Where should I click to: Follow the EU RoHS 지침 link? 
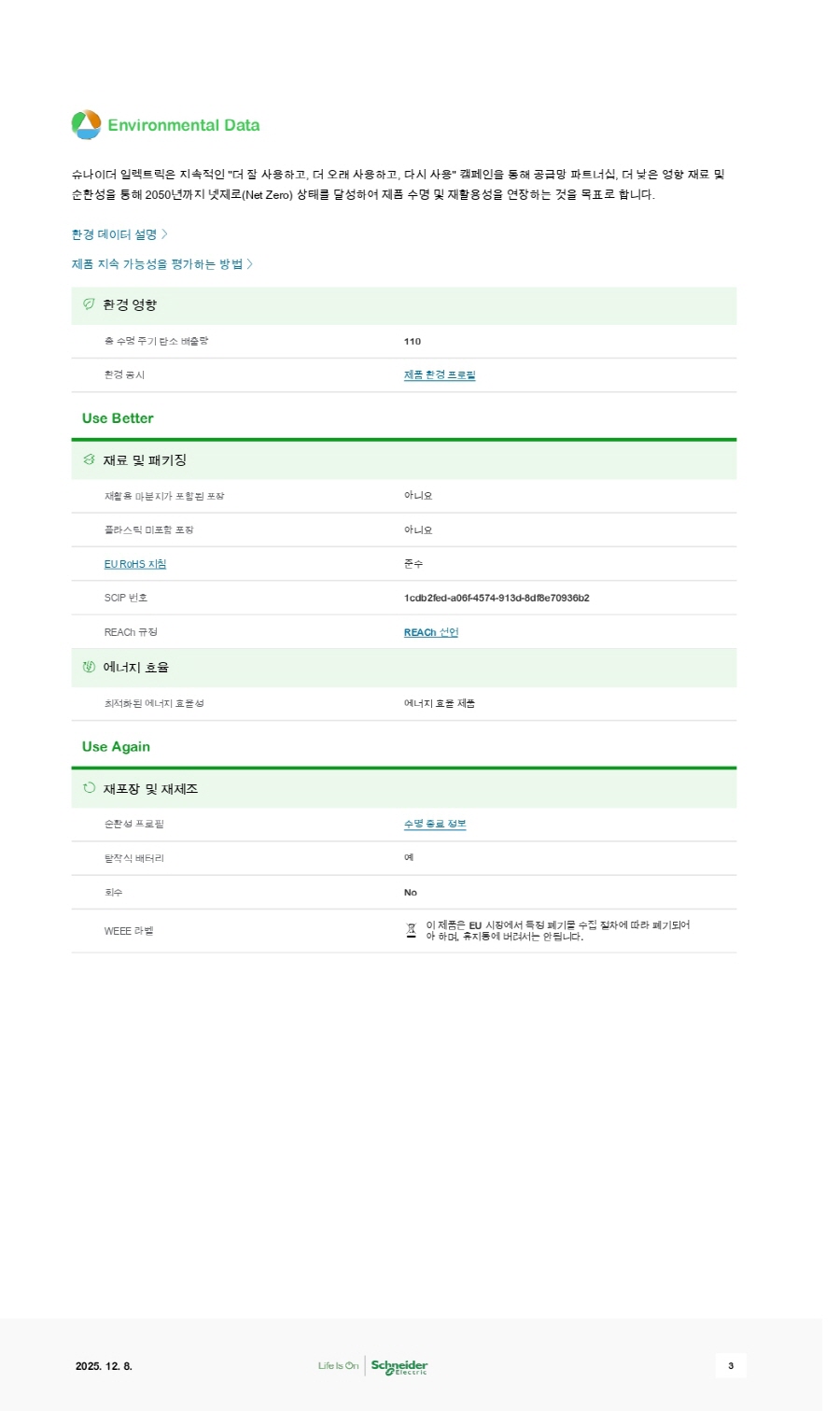[135, 564]
